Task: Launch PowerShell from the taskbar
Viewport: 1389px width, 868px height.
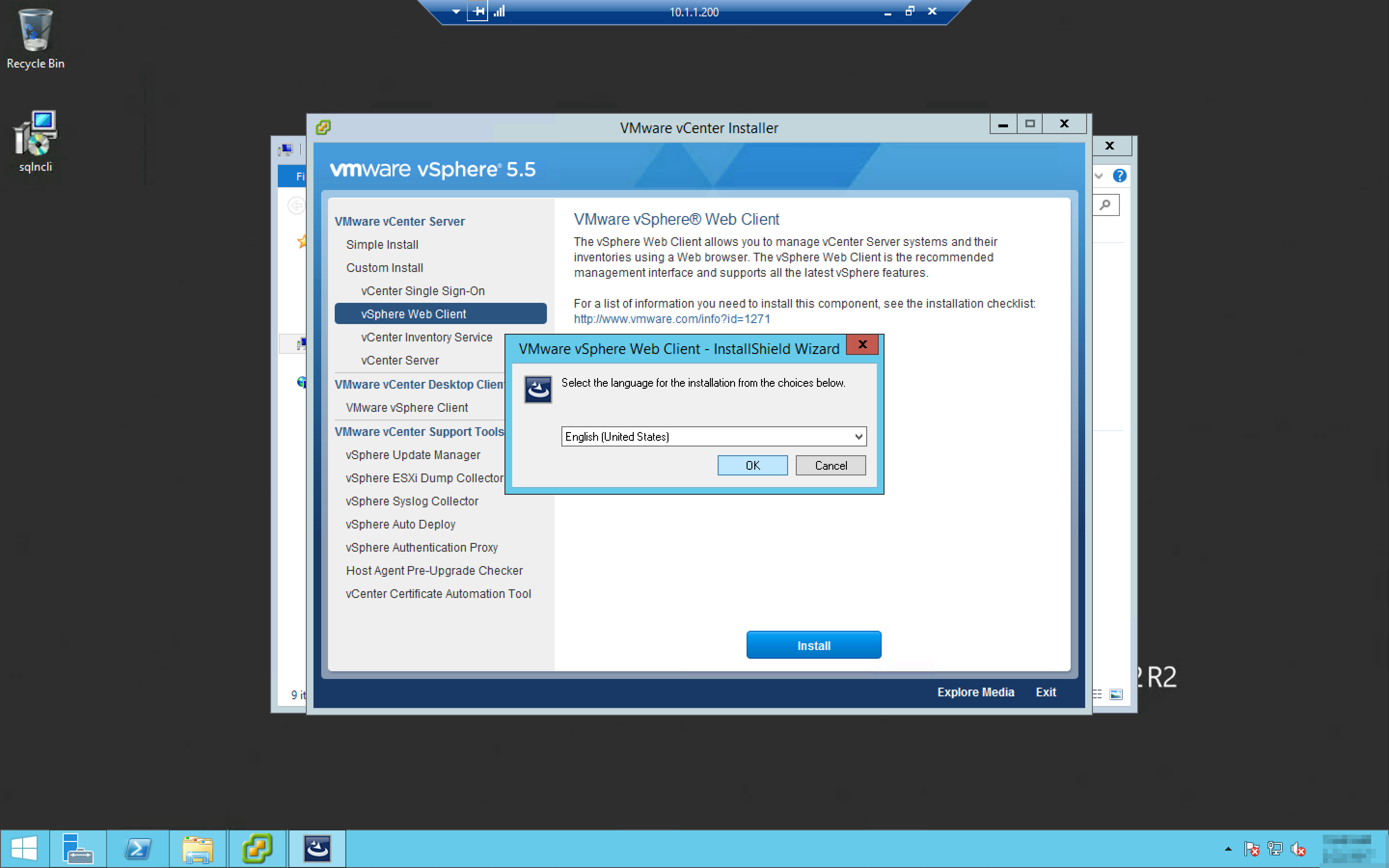Action: [x=138, y=848]
